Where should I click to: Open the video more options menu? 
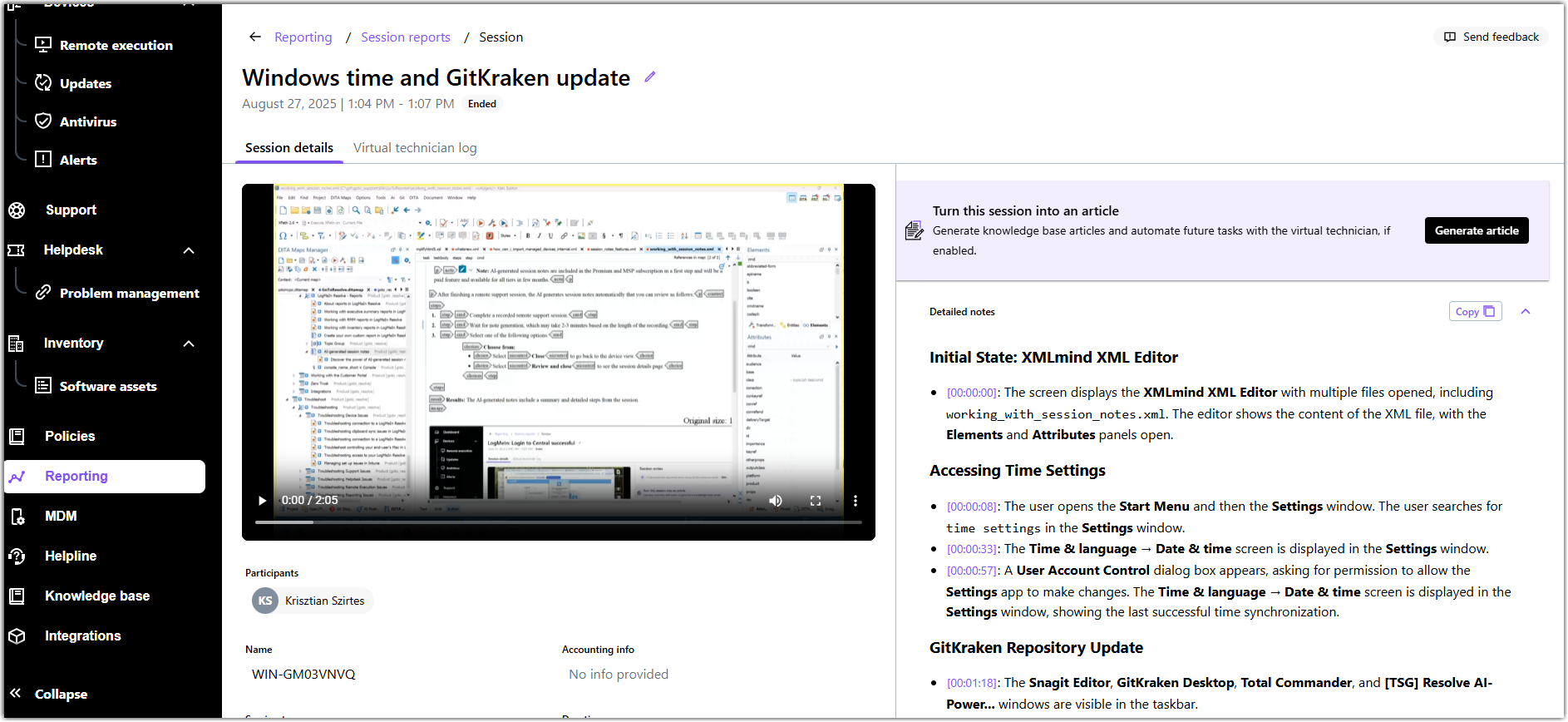tap(855, 501)
